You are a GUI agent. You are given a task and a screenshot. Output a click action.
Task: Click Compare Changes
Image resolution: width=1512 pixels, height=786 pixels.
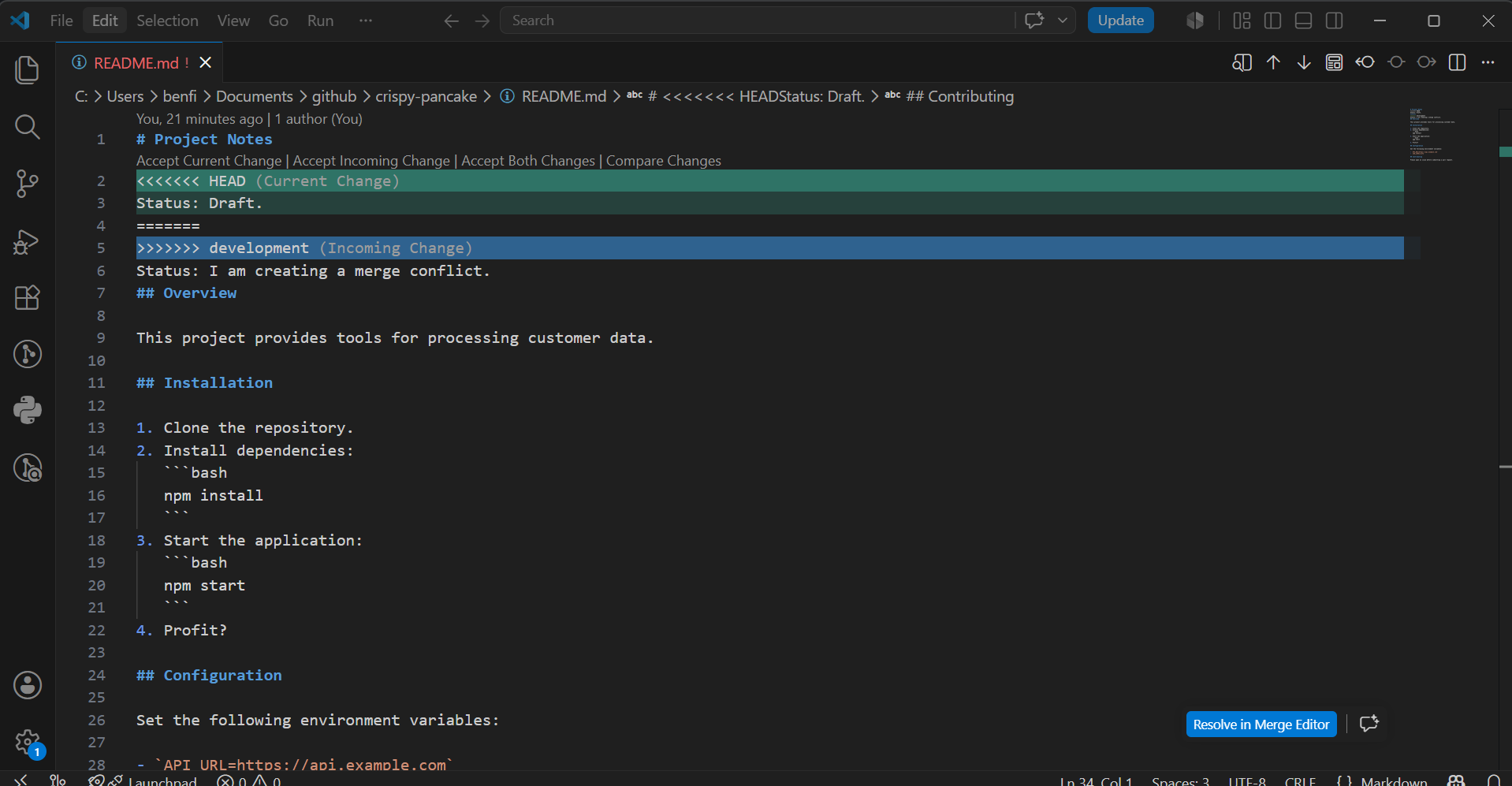point(664,161)
